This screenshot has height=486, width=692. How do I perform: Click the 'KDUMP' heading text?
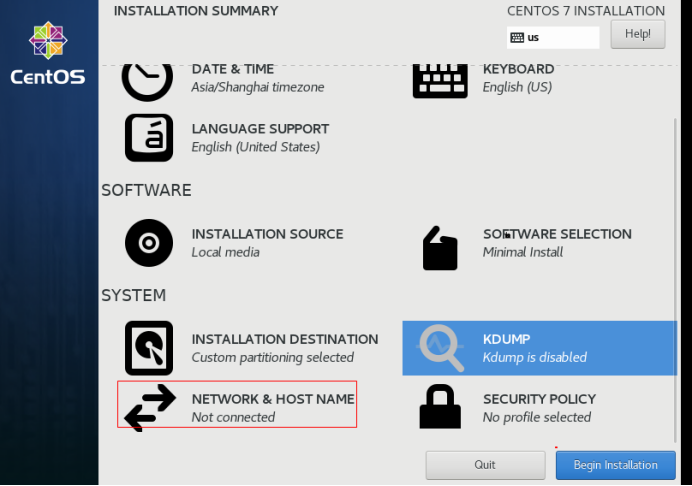click(507, 339)
